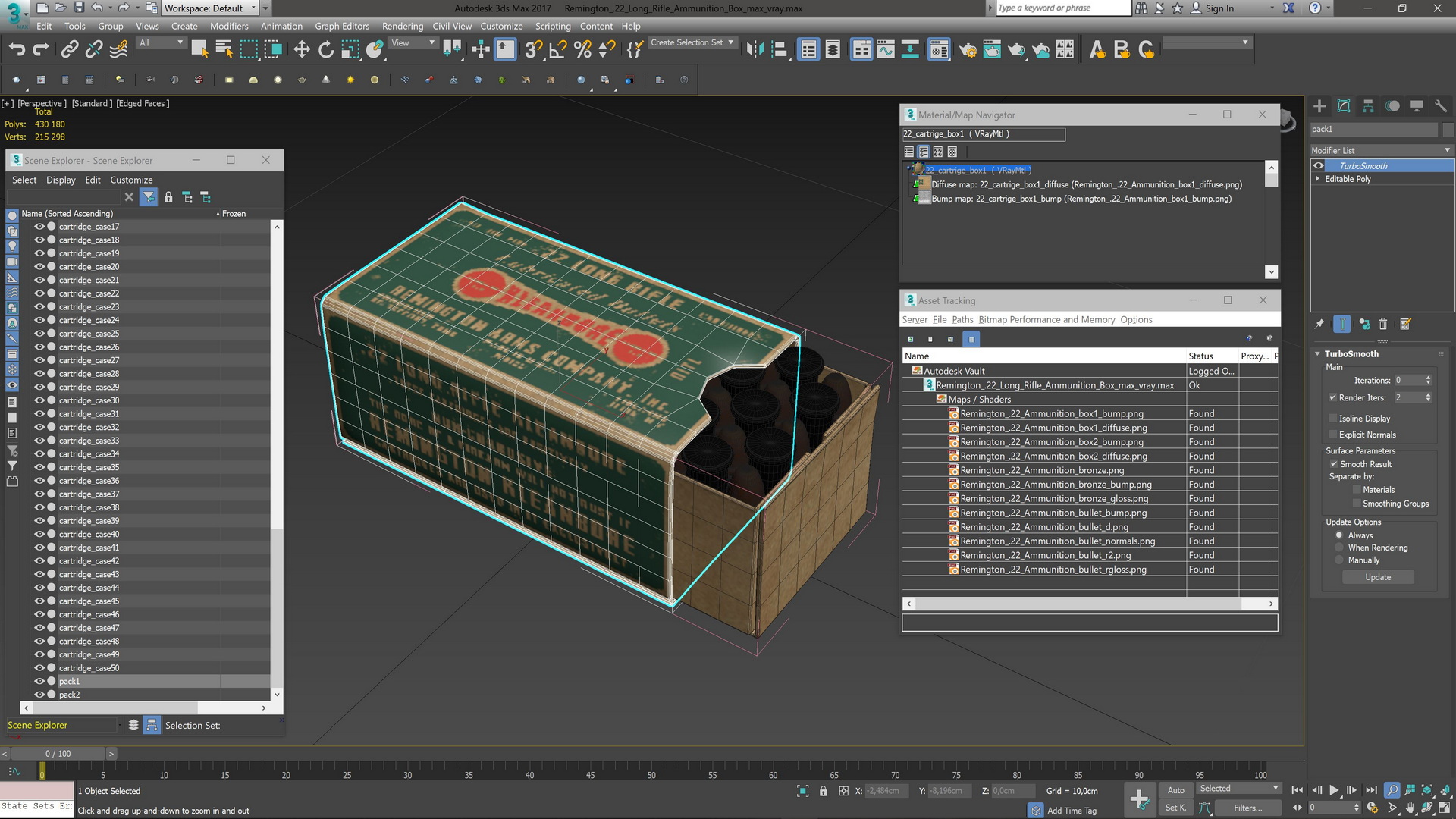Toggle visibility eye of pack2

(x=39, y=695)
